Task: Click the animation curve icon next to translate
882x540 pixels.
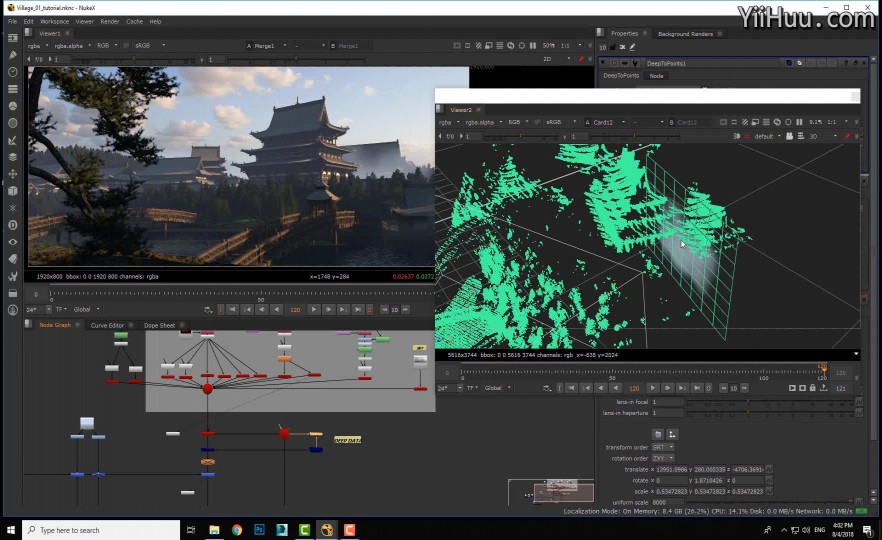Action: tap(769, 469)
